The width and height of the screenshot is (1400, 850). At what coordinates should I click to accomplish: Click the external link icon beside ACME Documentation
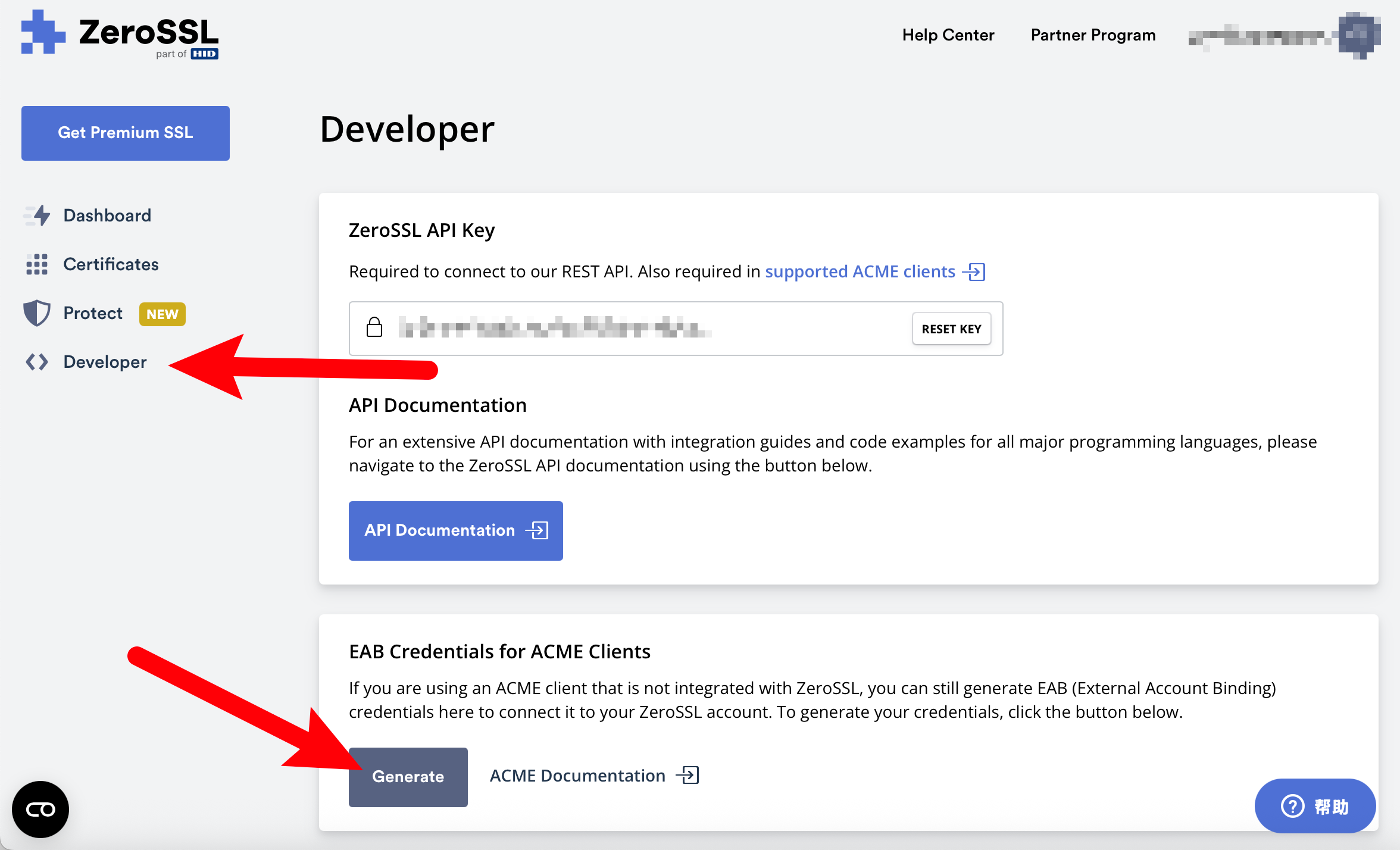[688, 776]
